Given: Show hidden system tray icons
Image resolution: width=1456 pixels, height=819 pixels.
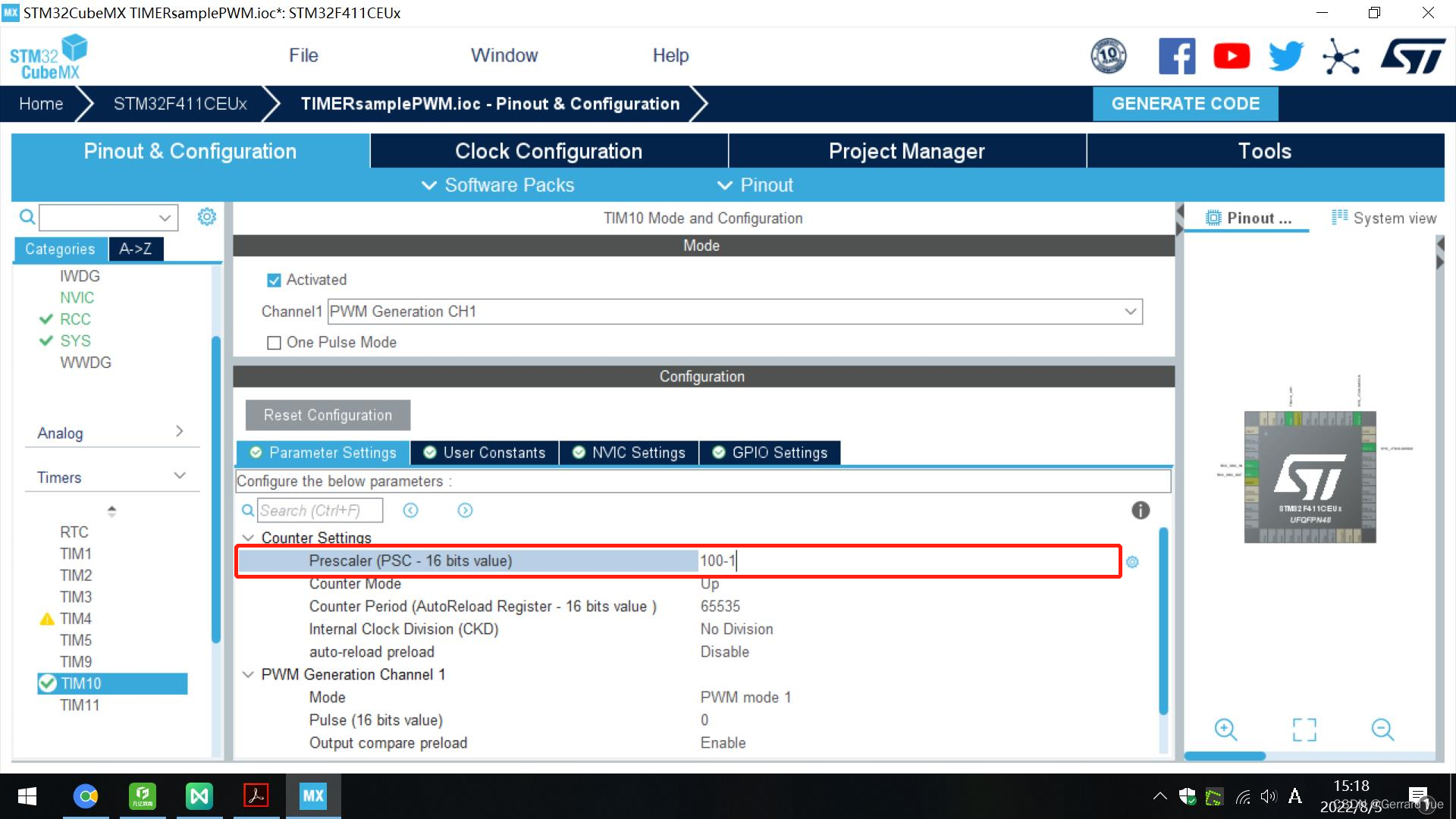Looking at the screenshot, I should pos(1159,796).
